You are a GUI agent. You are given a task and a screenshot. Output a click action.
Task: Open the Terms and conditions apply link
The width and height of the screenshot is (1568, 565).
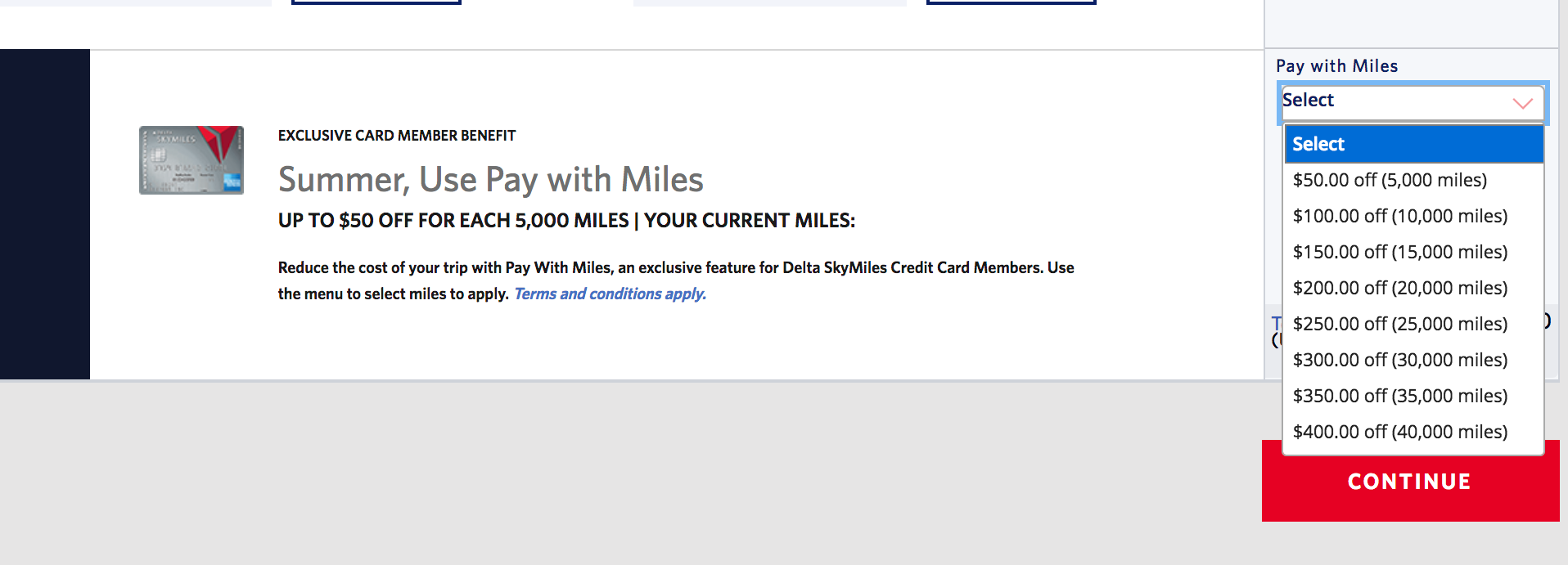point(609,293)
